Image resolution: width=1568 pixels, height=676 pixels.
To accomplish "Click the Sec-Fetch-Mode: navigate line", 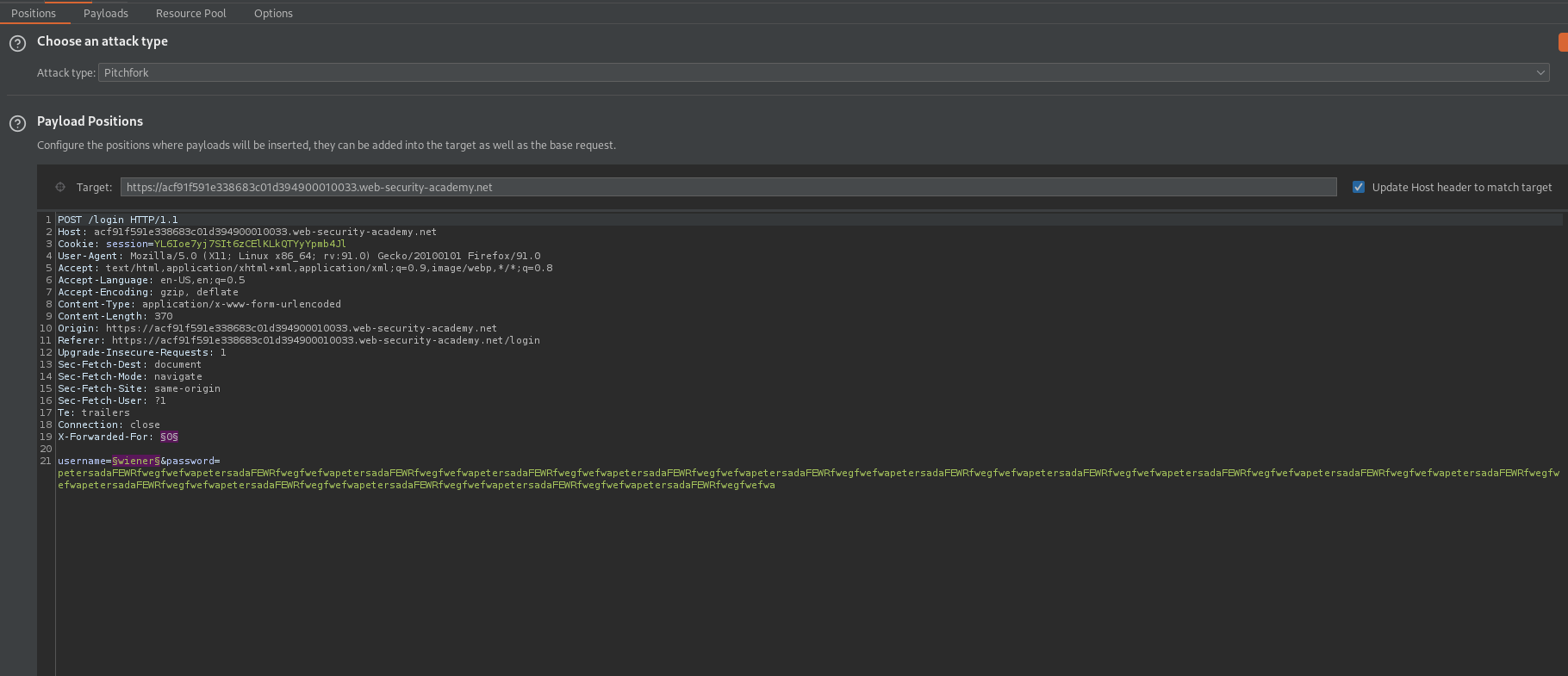I will pos(130,376).
